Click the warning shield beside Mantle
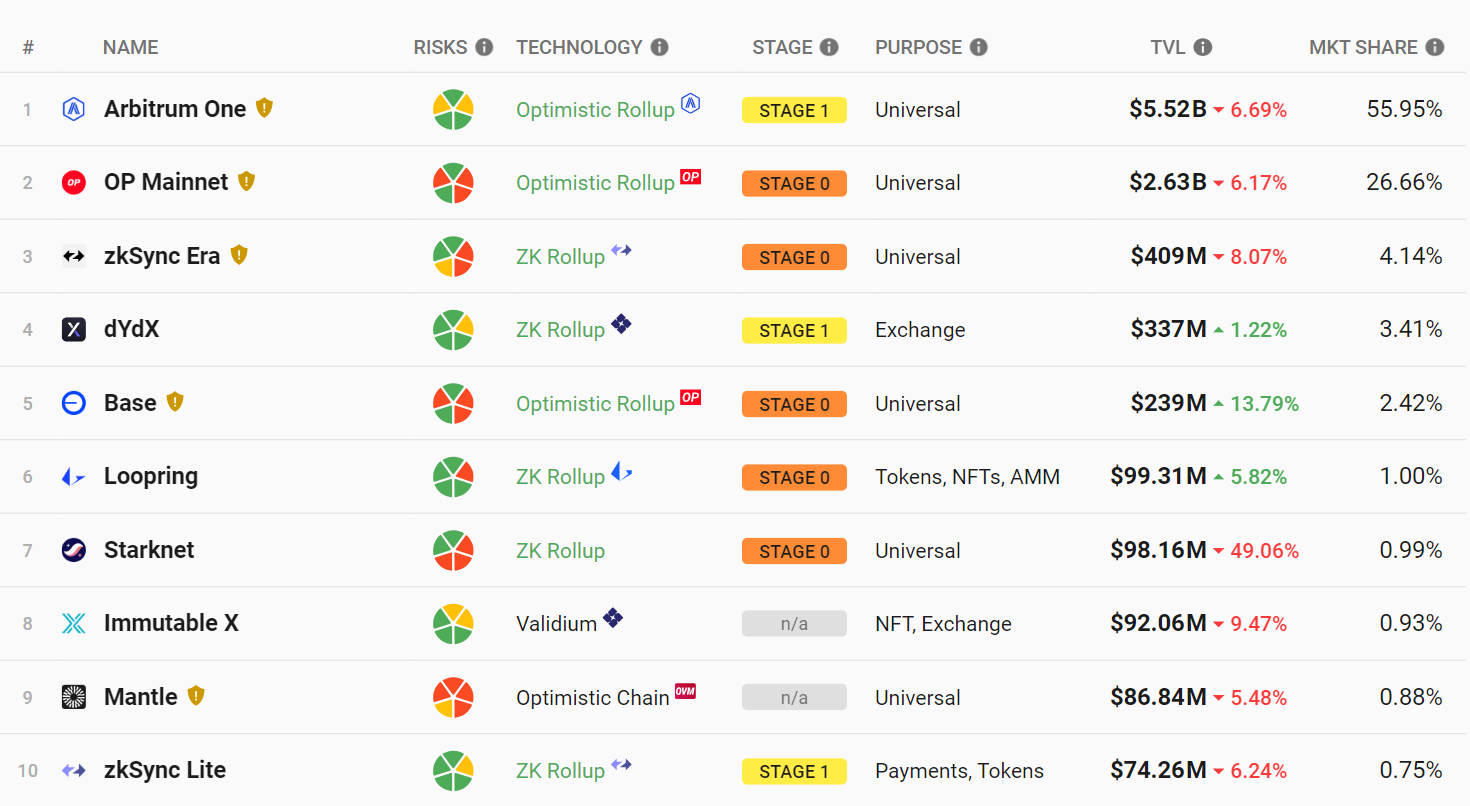 point(196,695)
